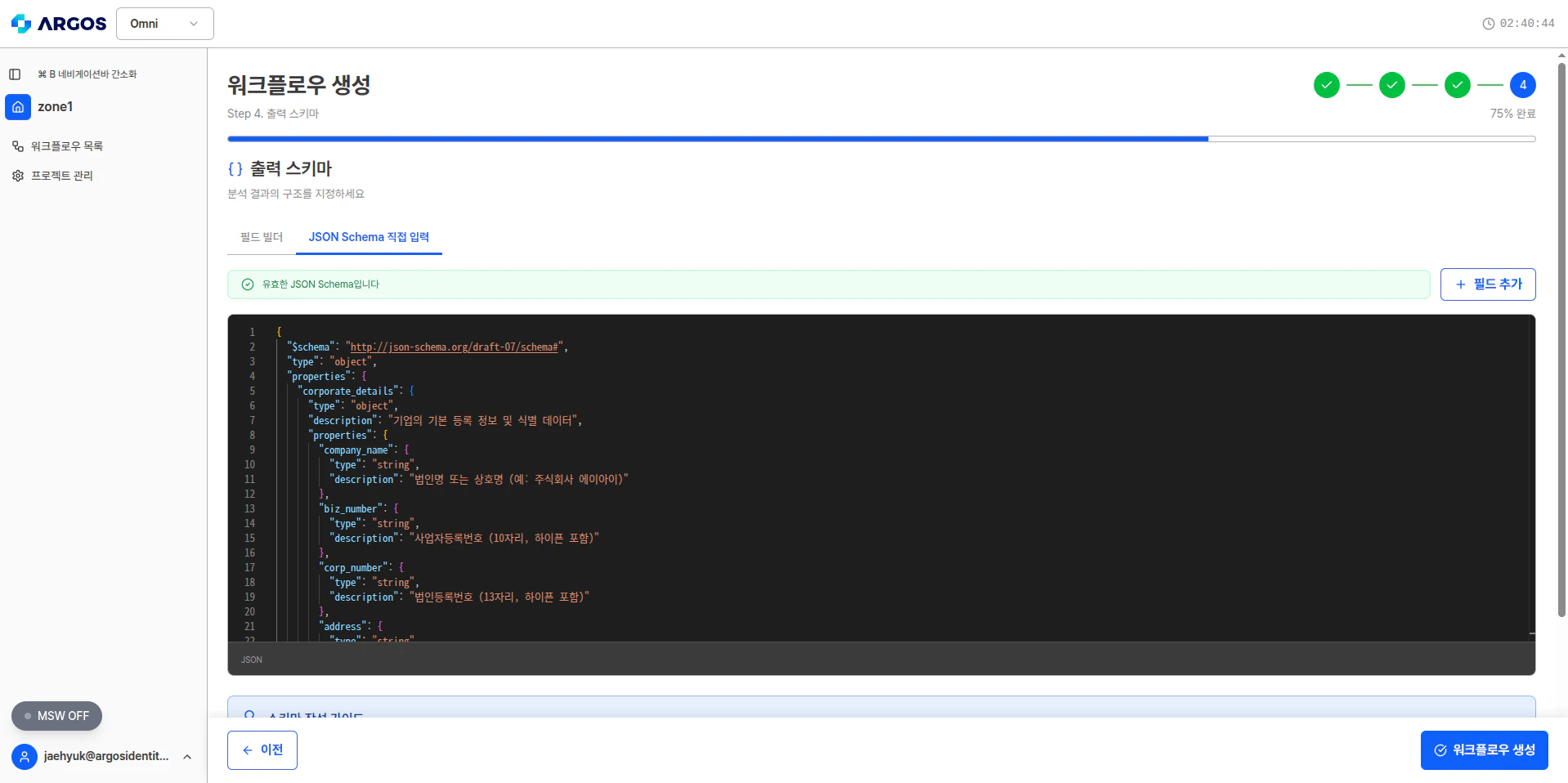Click the jaehyuk@argosidentit... account label
Viewport: 1568px width, 783px height.
106,757
